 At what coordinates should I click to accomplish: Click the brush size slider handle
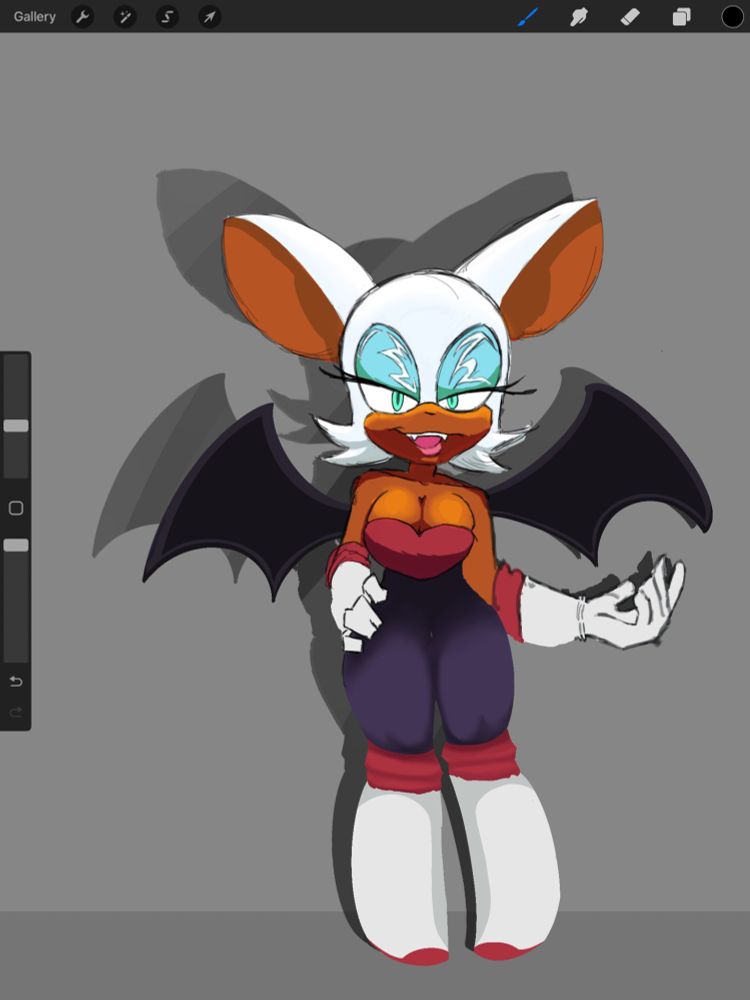(x=16, y=425)
